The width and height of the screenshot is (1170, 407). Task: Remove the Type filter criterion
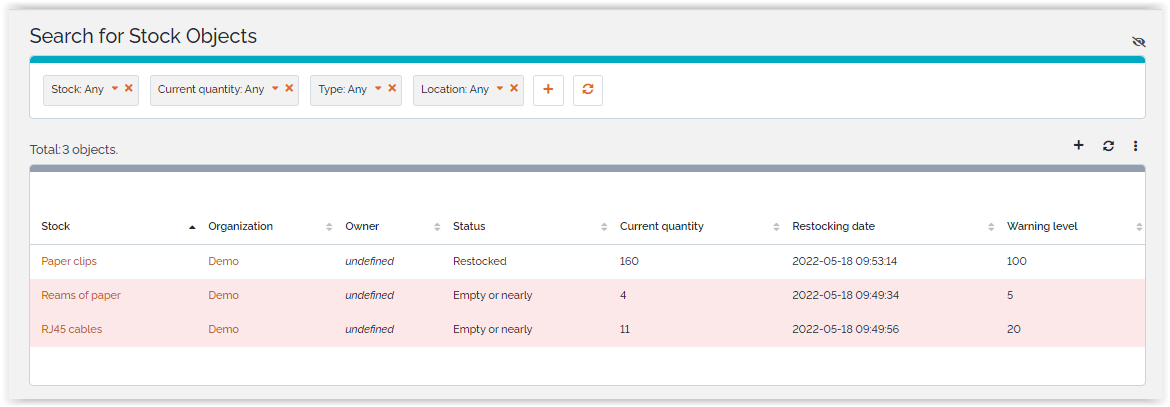[x=392, y=88]
